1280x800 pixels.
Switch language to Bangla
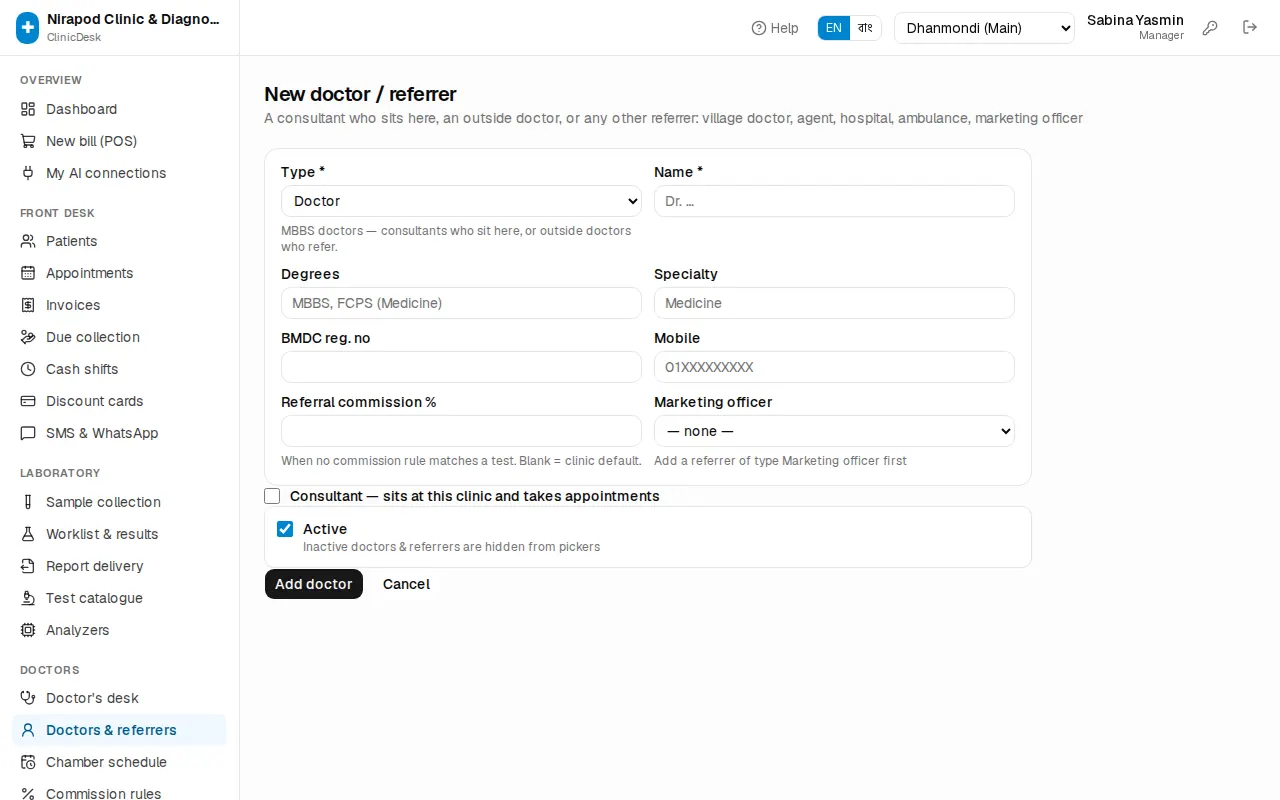(x=866, y=28)
